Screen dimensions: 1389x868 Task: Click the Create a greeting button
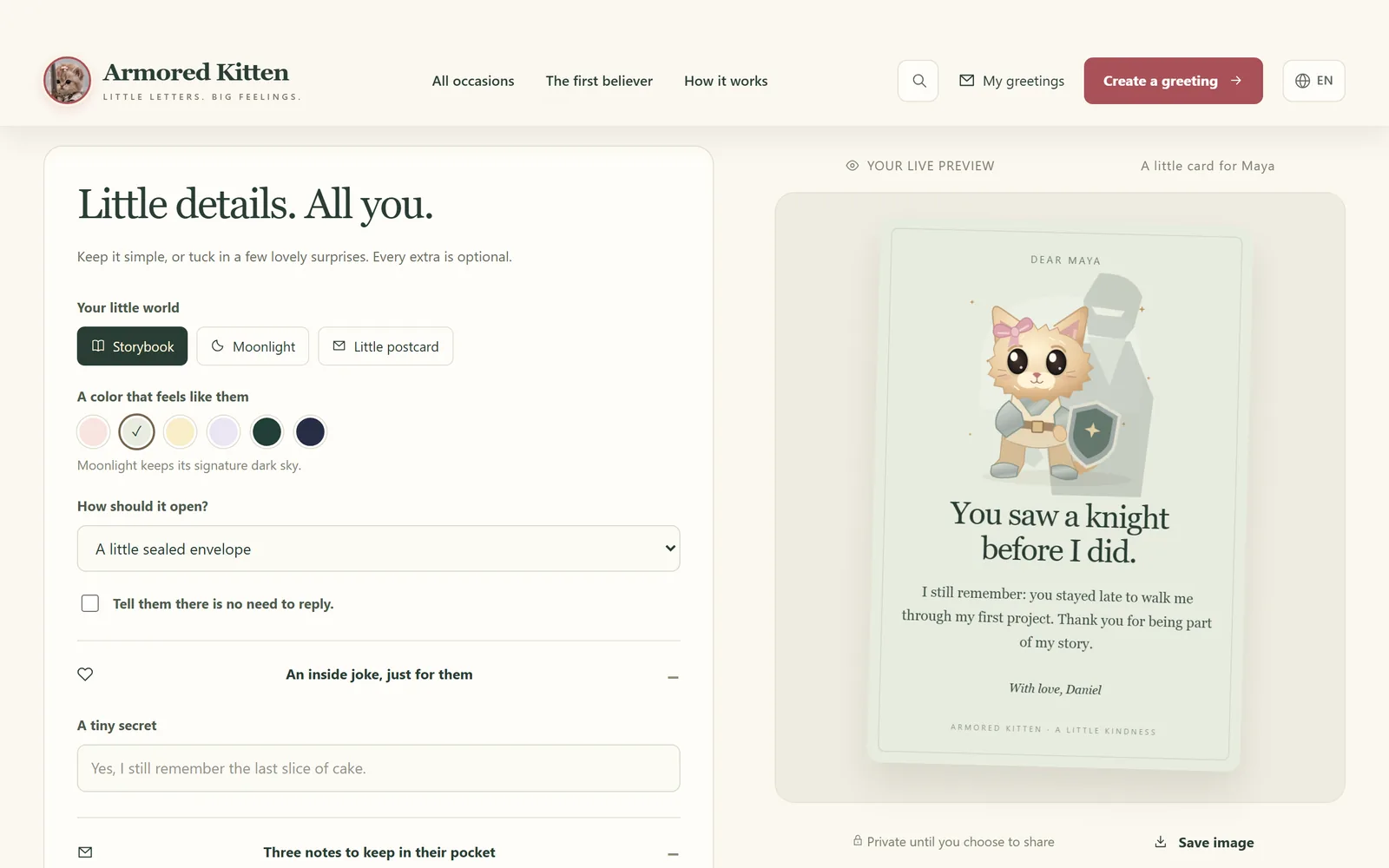(1174, 81)
